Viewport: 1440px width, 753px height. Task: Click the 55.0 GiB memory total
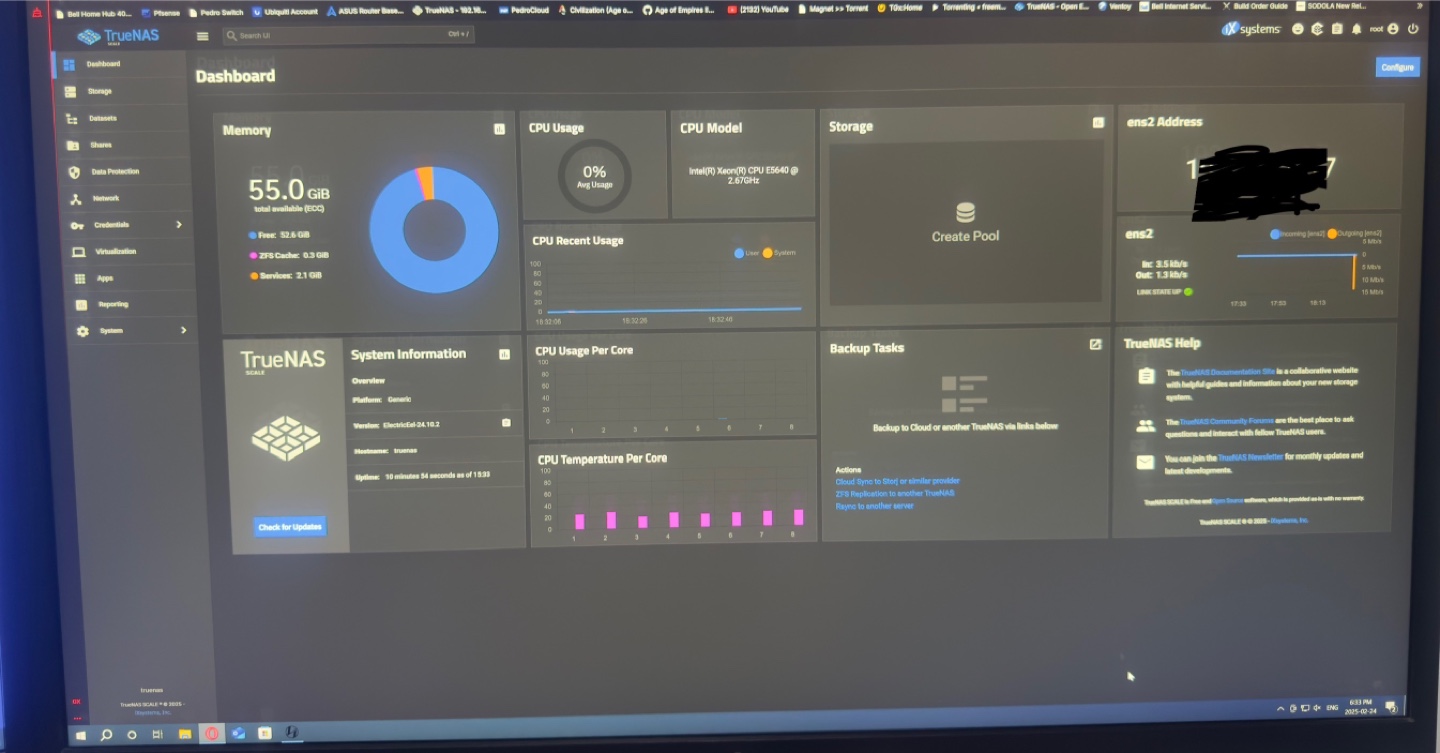pyautogui.click(x=289, y=190)
